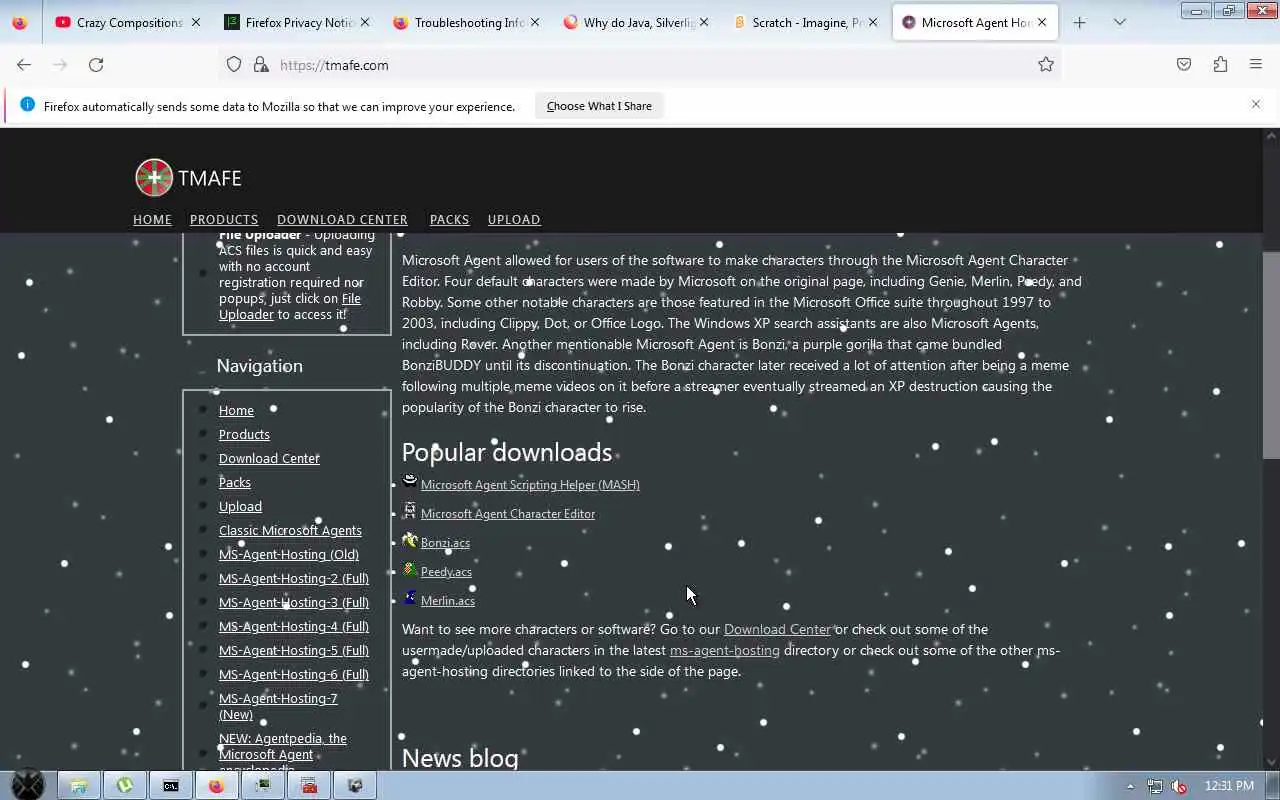
Task: Open Firefox View pinned icon
Action: [20, 22]
